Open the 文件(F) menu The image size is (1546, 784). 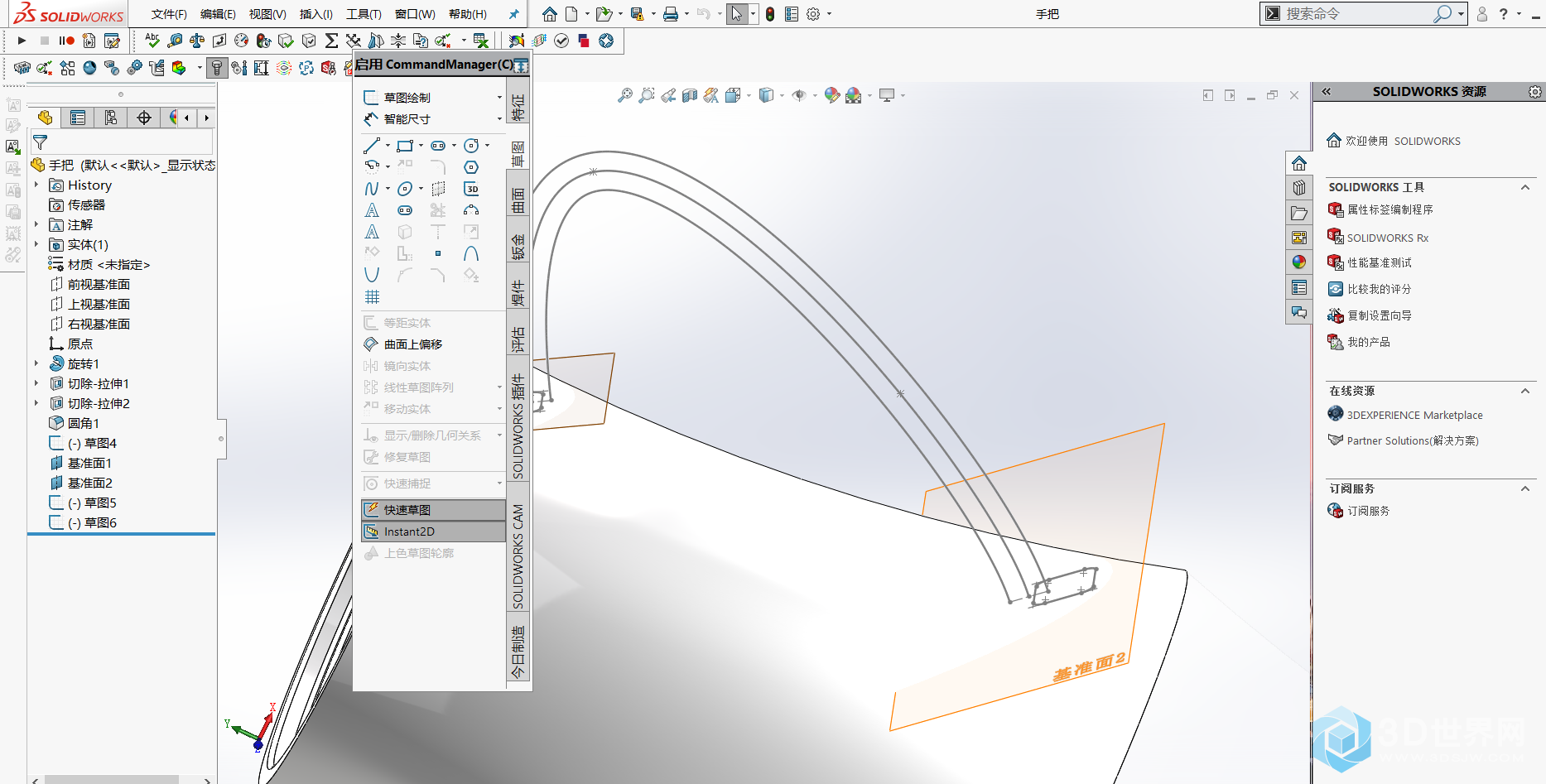[x=169, y=14]
